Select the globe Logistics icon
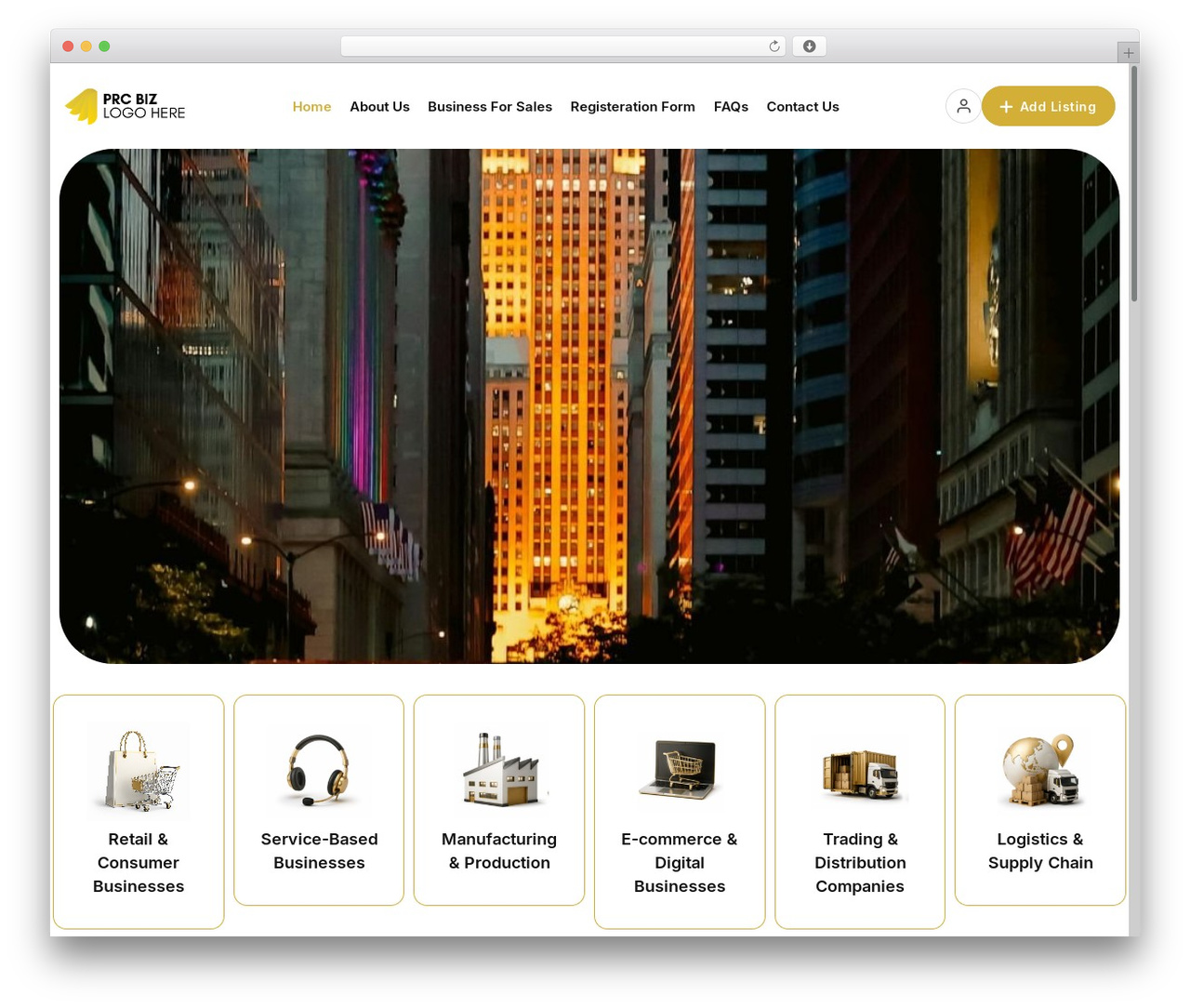The width and height of the screenshot is (1190, 1008). pos(1040,771)
